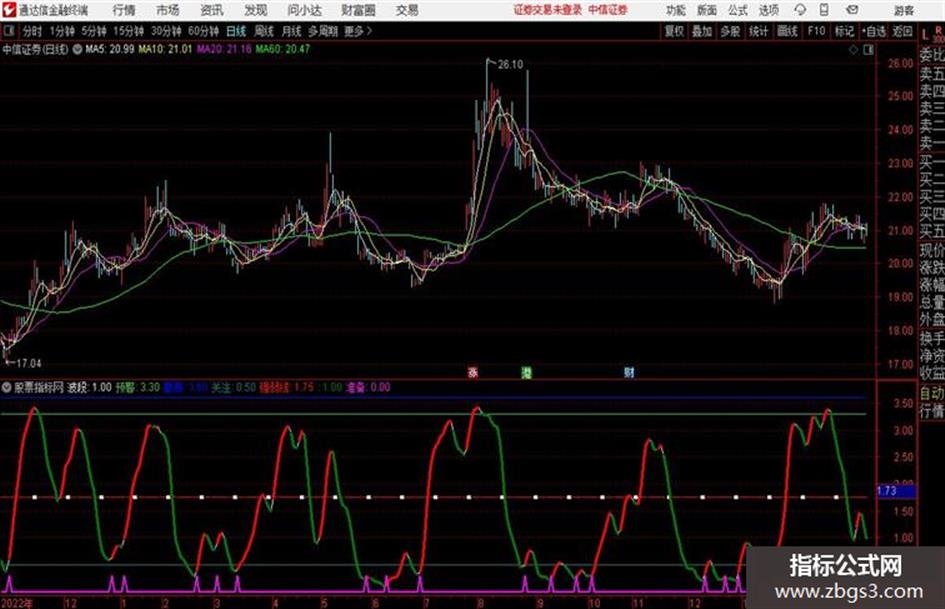The image size is (945, 609).
Task: Switch to 30分钟 chart period
Action: coord(166,31)
